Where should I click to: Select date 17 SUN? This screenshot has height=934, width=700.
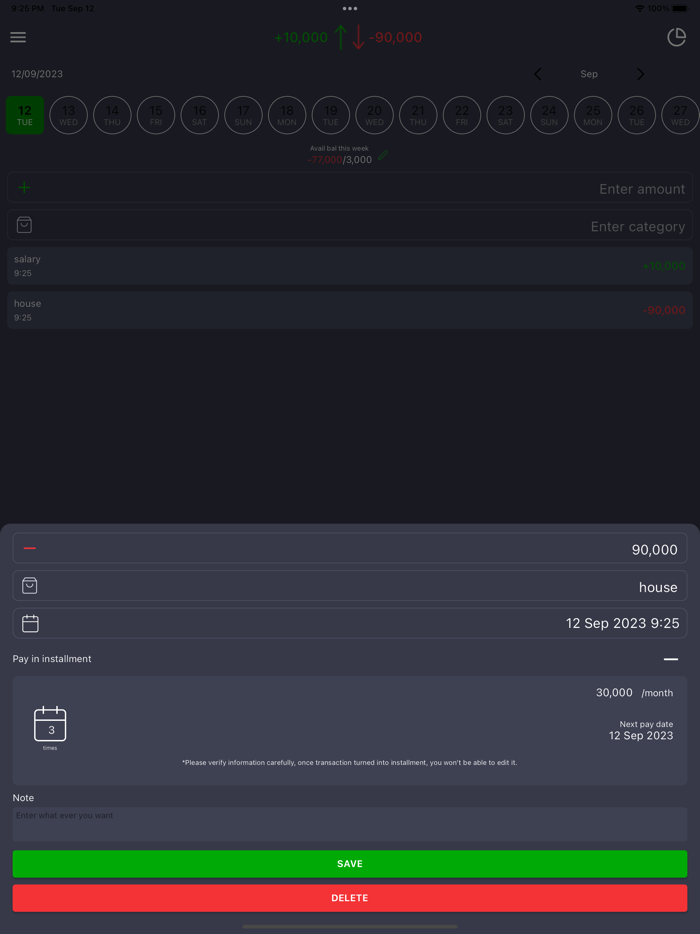point(243,115)
